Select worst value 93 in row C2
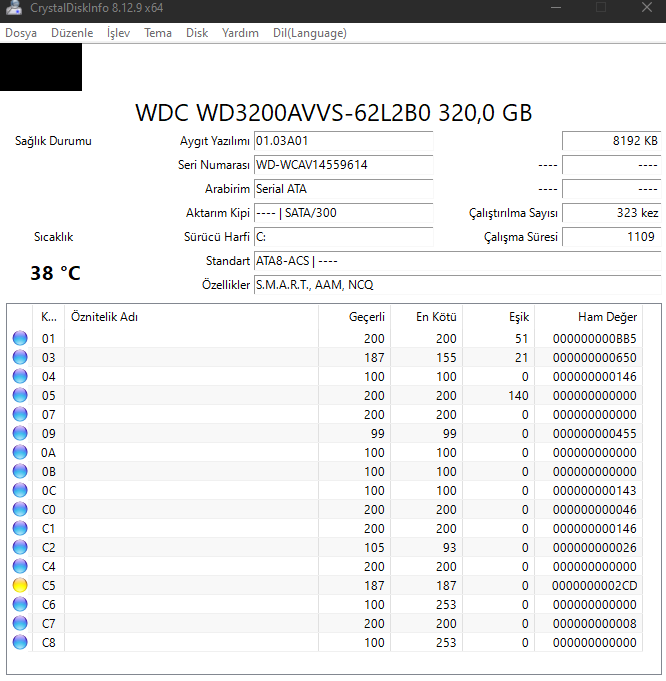 450,548
